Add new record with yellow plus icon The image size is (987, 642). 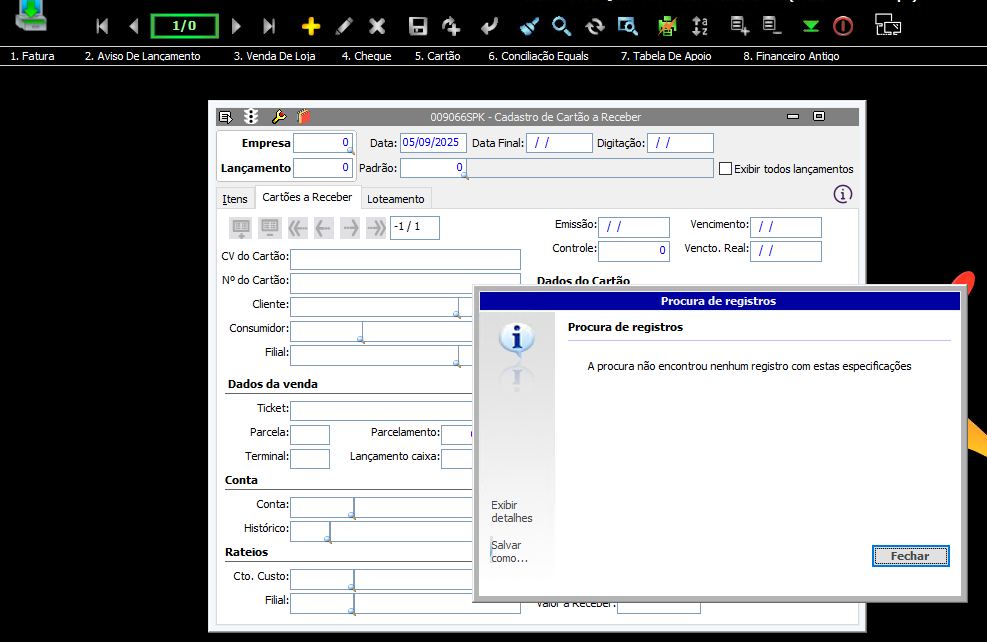[x=311, y=26]
